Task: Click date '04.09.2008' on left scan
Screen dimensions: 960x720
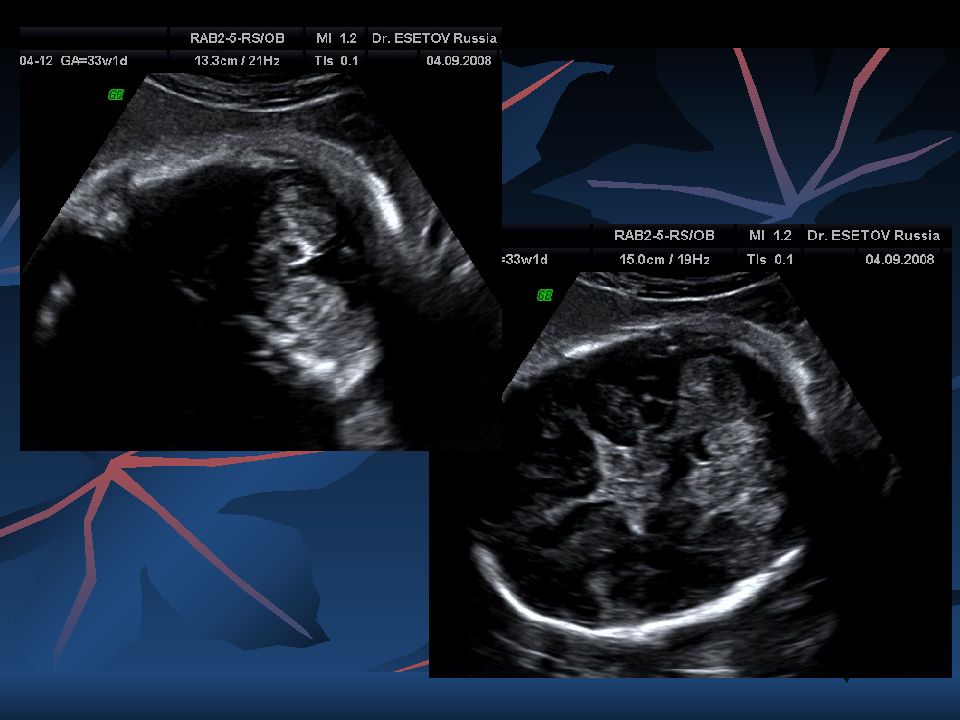Action: pyautogui.click(x=459, y=61)
